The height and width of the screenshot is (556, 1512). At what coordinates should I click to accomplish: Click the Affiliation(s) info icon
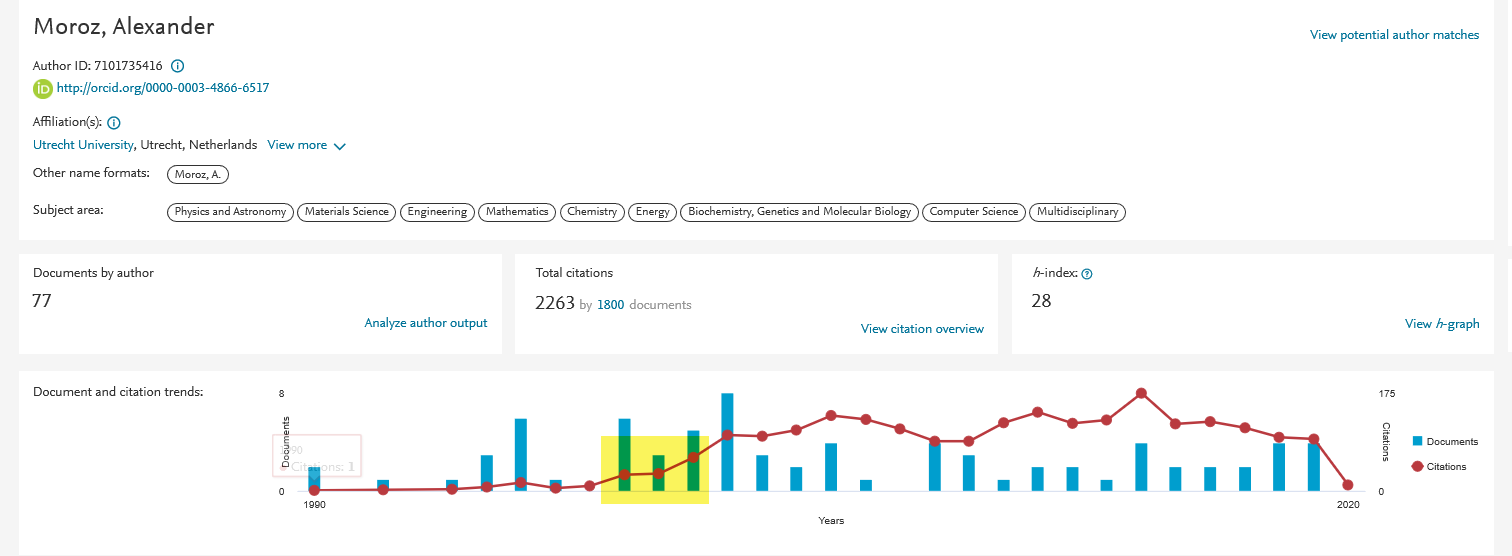tap(114, 123)
